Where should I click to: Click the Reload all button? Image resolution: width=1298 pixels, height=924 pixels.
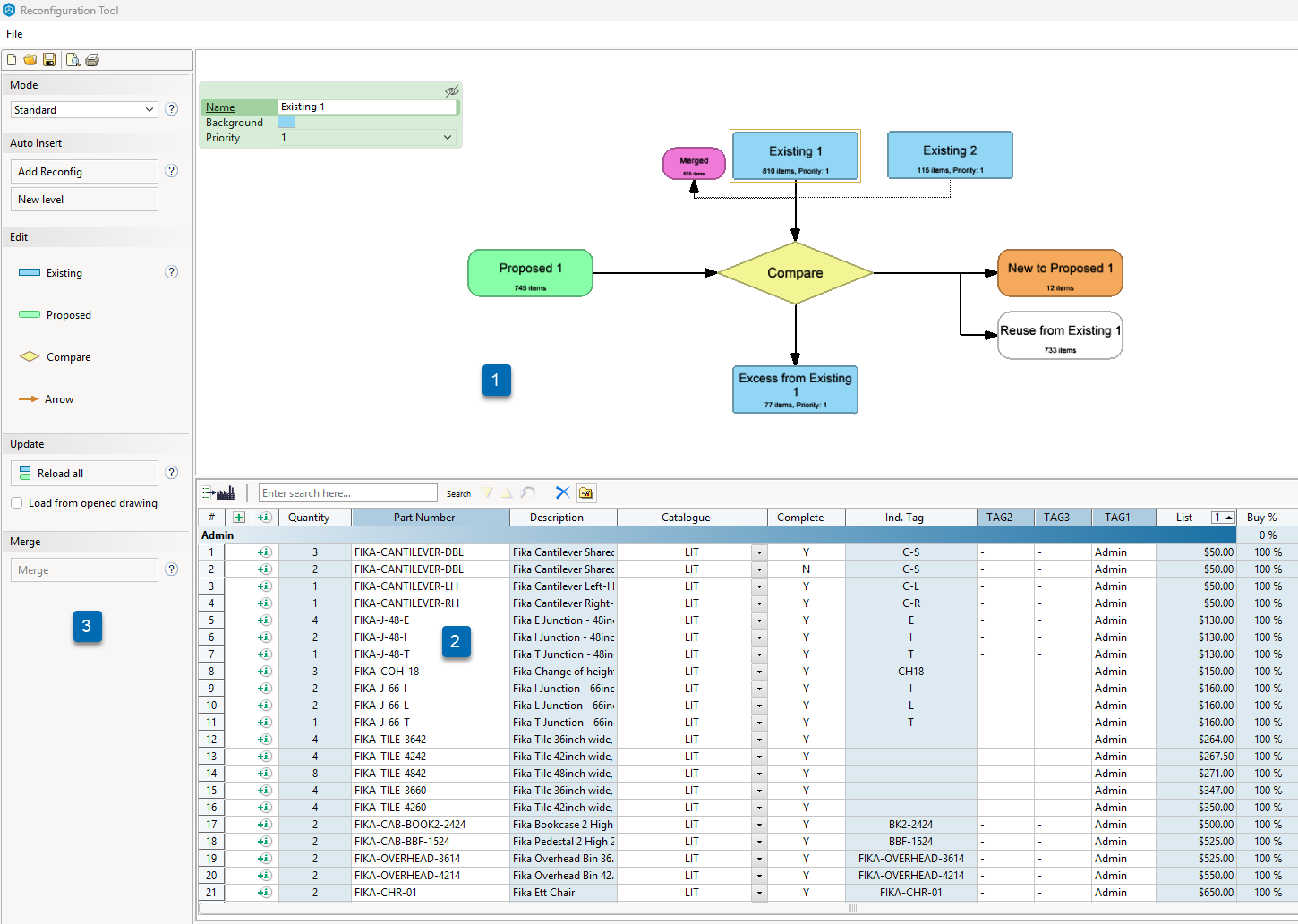click(84, 473)
